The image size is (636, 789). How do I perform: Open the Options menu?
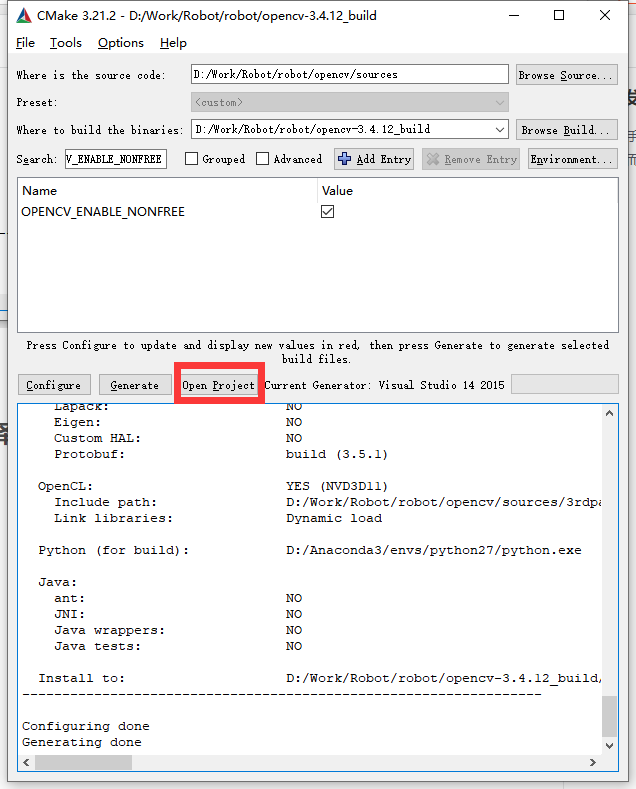click(121, 43)
